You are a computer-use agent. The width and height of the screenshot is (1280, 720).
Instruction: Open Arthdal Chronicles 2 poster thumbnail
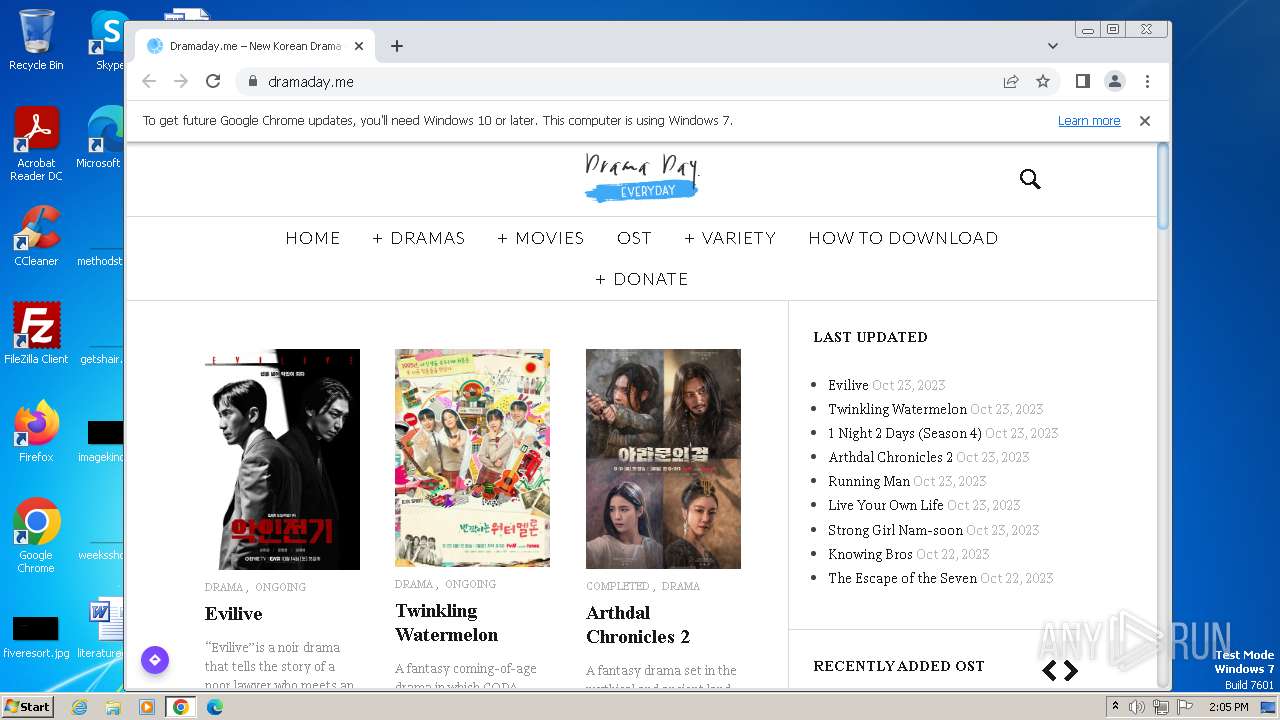(663, 459)
